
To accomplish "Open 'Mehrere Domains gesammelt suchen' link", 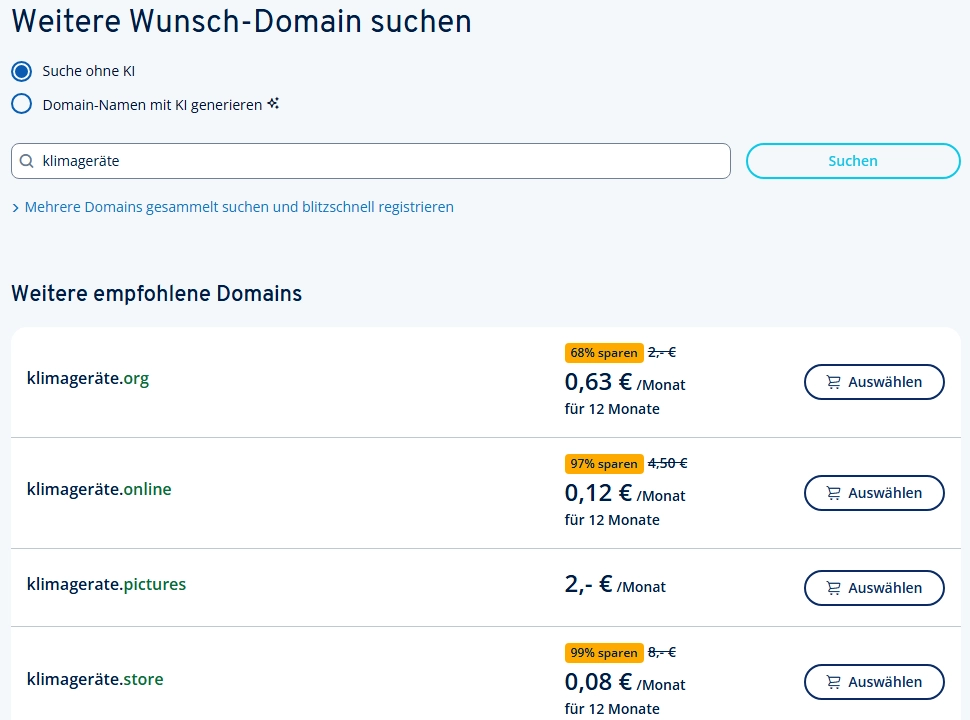I will click(x=239, y=207).
